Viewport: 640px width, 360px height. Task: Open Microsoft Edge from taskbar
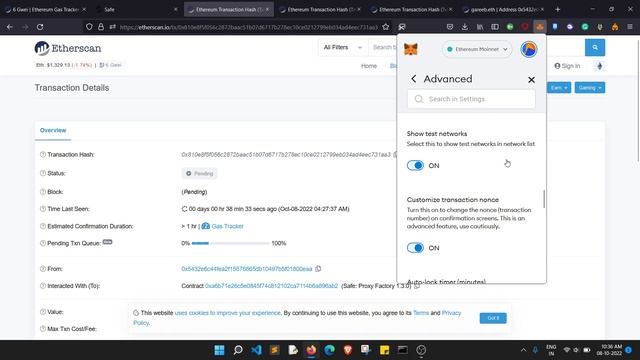click(x=329, y=350)
